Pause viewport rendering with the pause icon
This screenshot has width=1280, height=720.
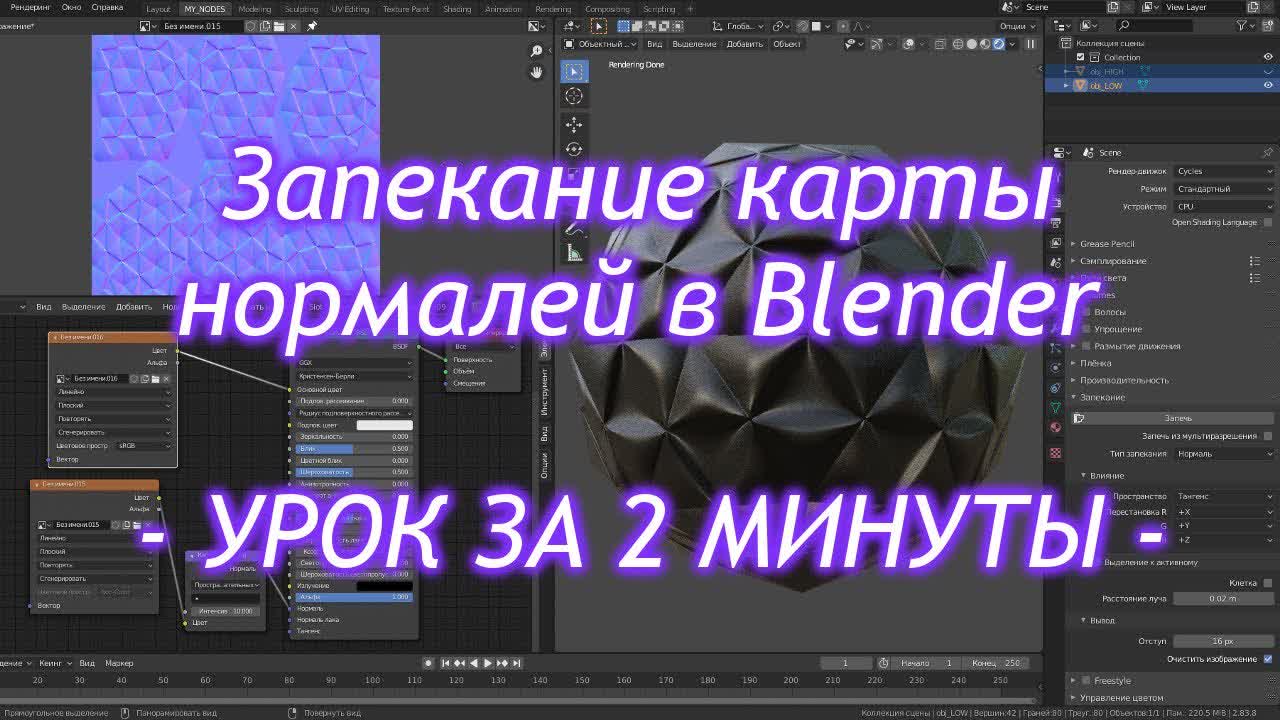click(1031, 44)
